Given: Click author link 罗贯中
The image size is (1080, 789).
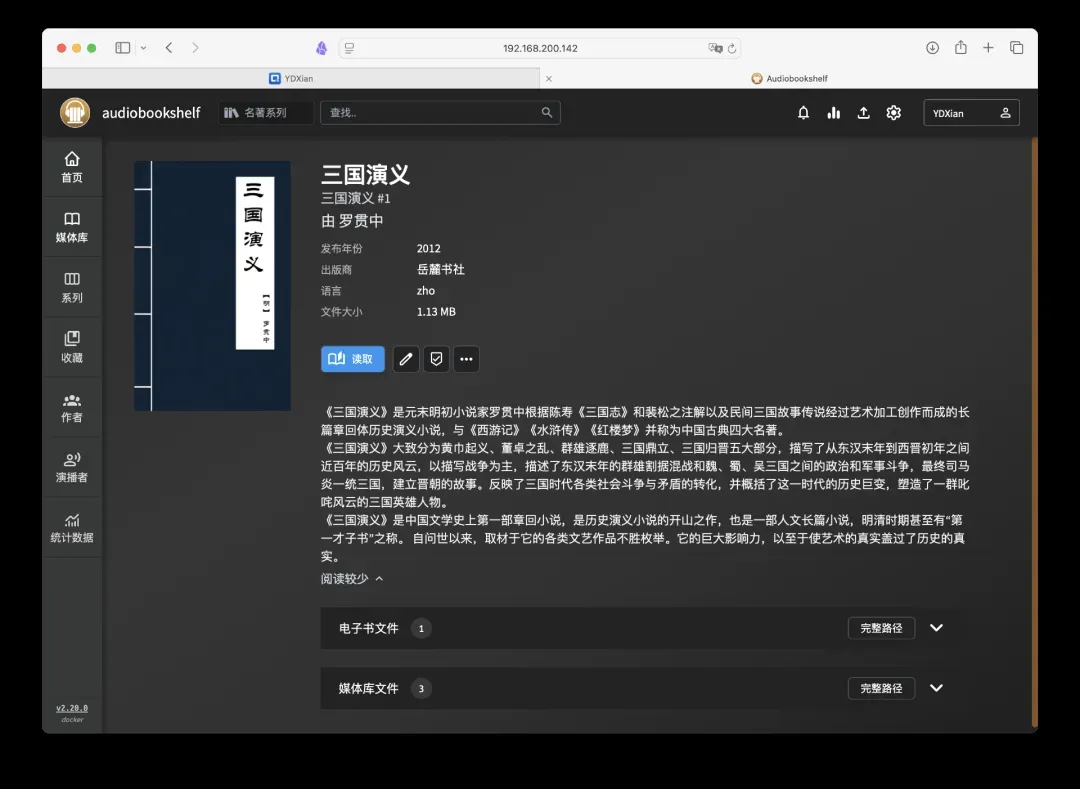Looking at the screenshot, I should pyautogui.click(x=361, y=221).
